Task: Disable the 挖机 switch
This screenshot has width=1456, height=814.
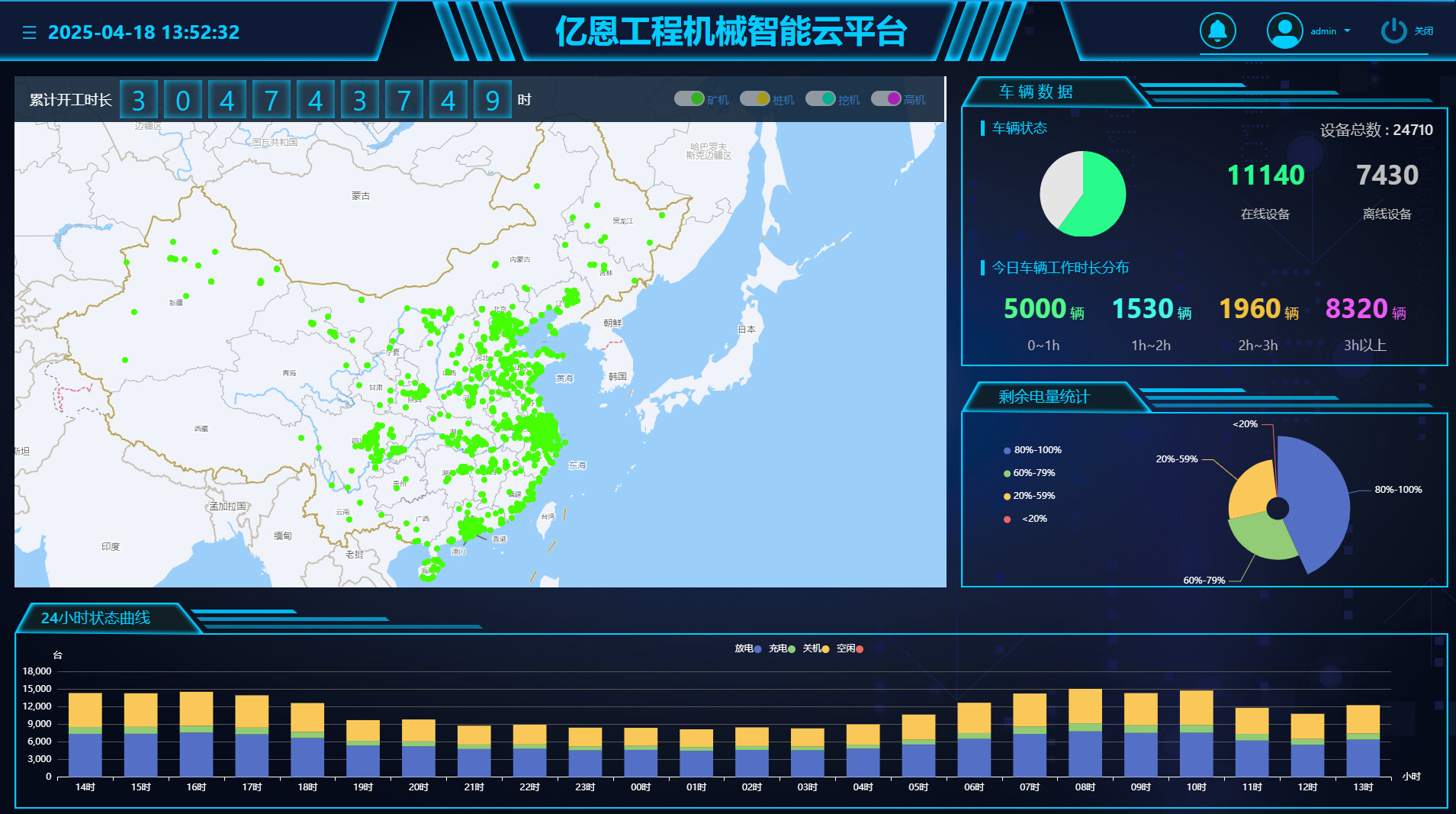Action: (x=820, y=99)
